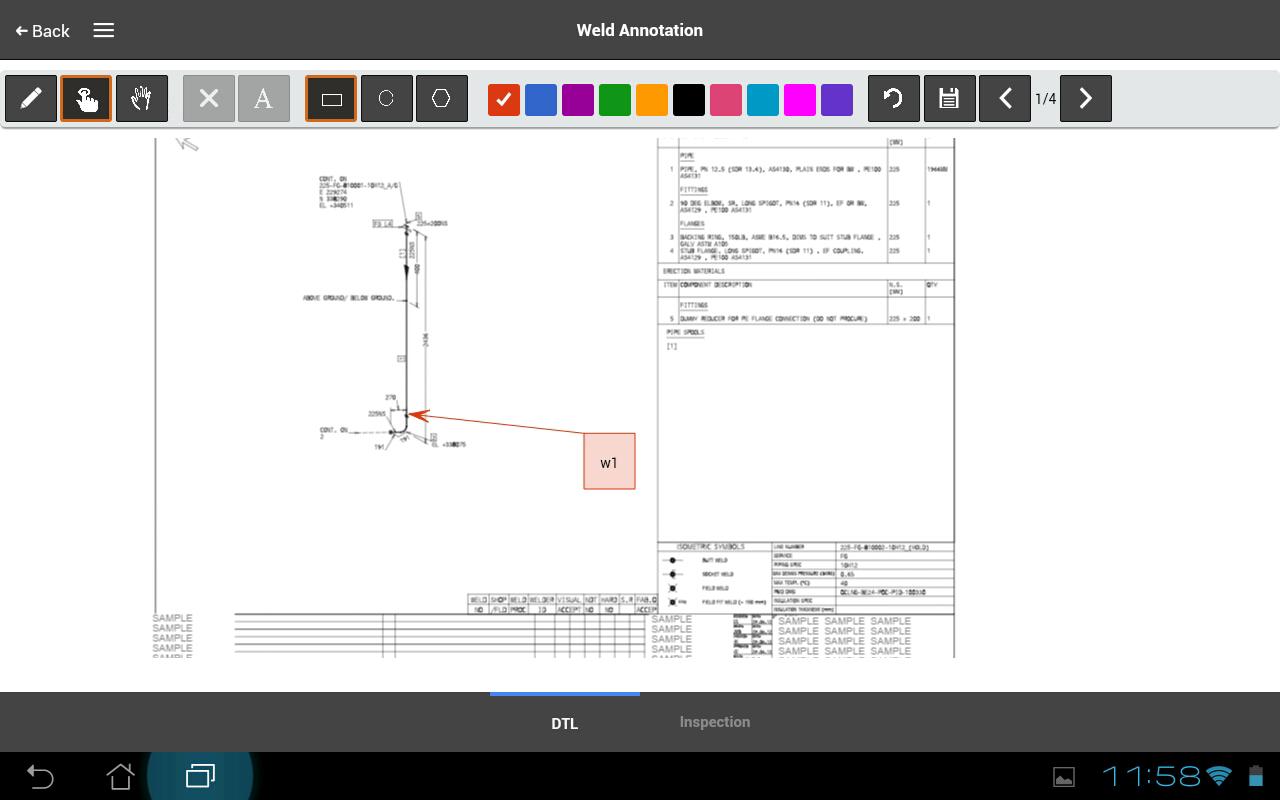Image resolution: width=1280 pixels, height=800 pixels.
Task: Select the DTL tab
Action: [564, 723]
